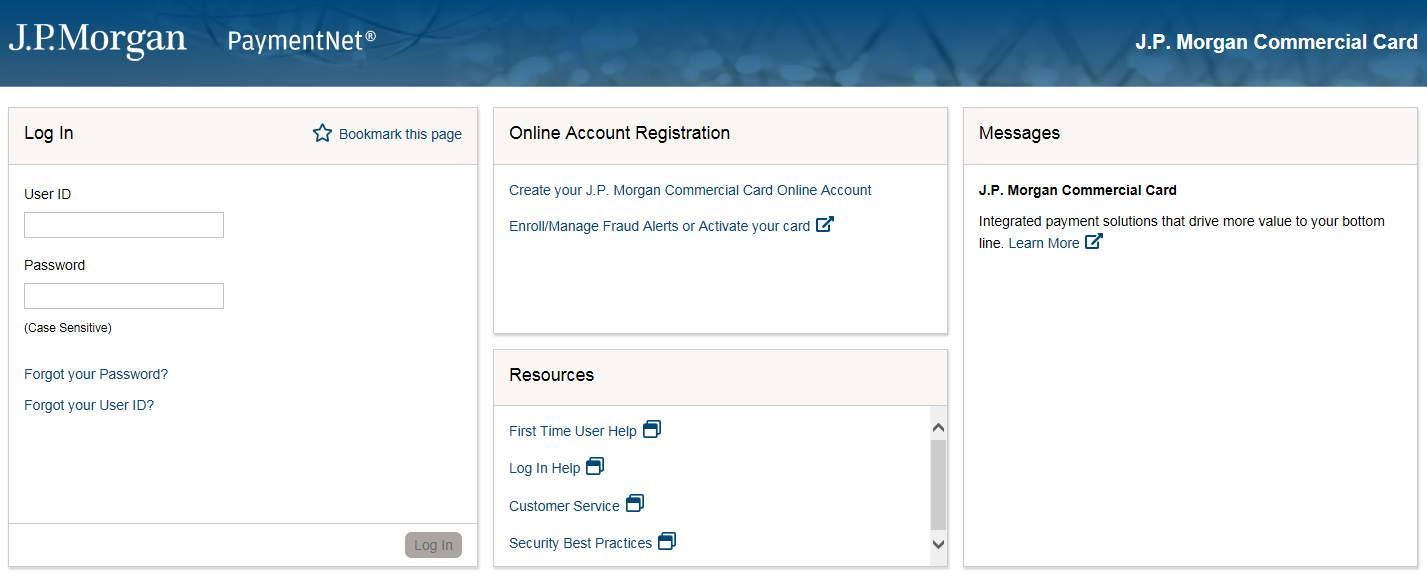Click the Bookmark star icon

(x=322, y=133)
